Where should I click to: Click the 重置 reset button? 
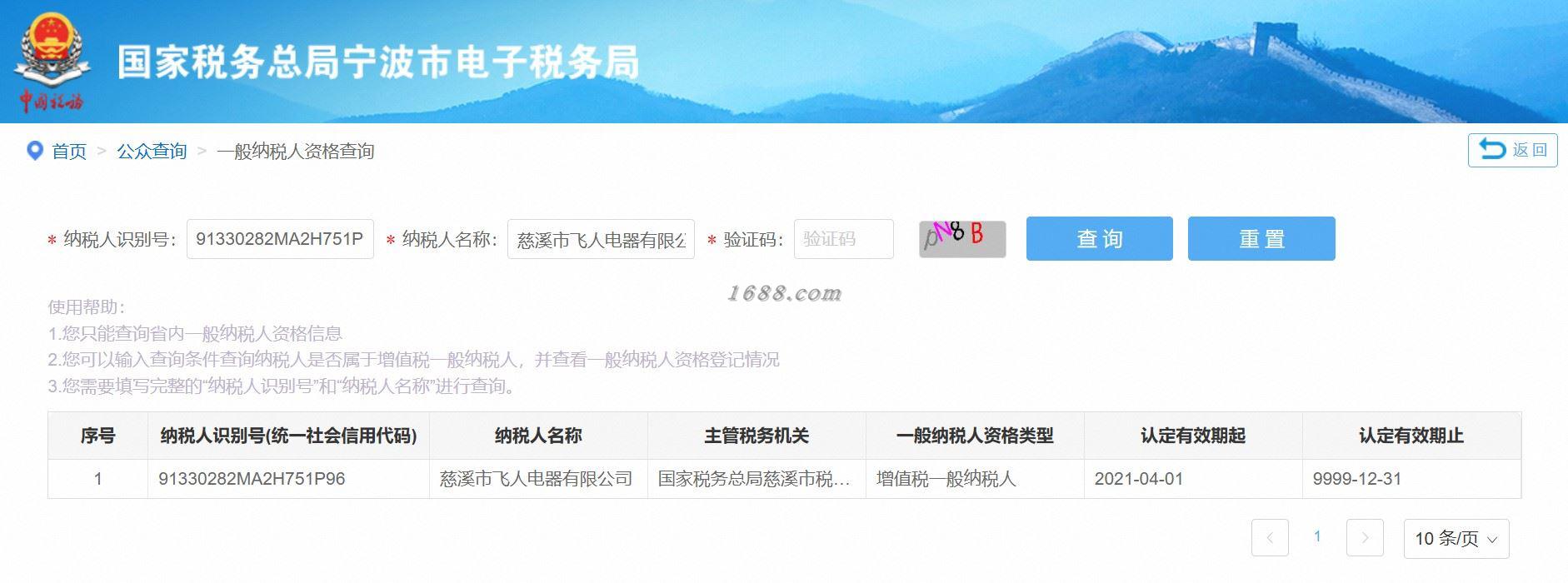tap(1261, 239)
